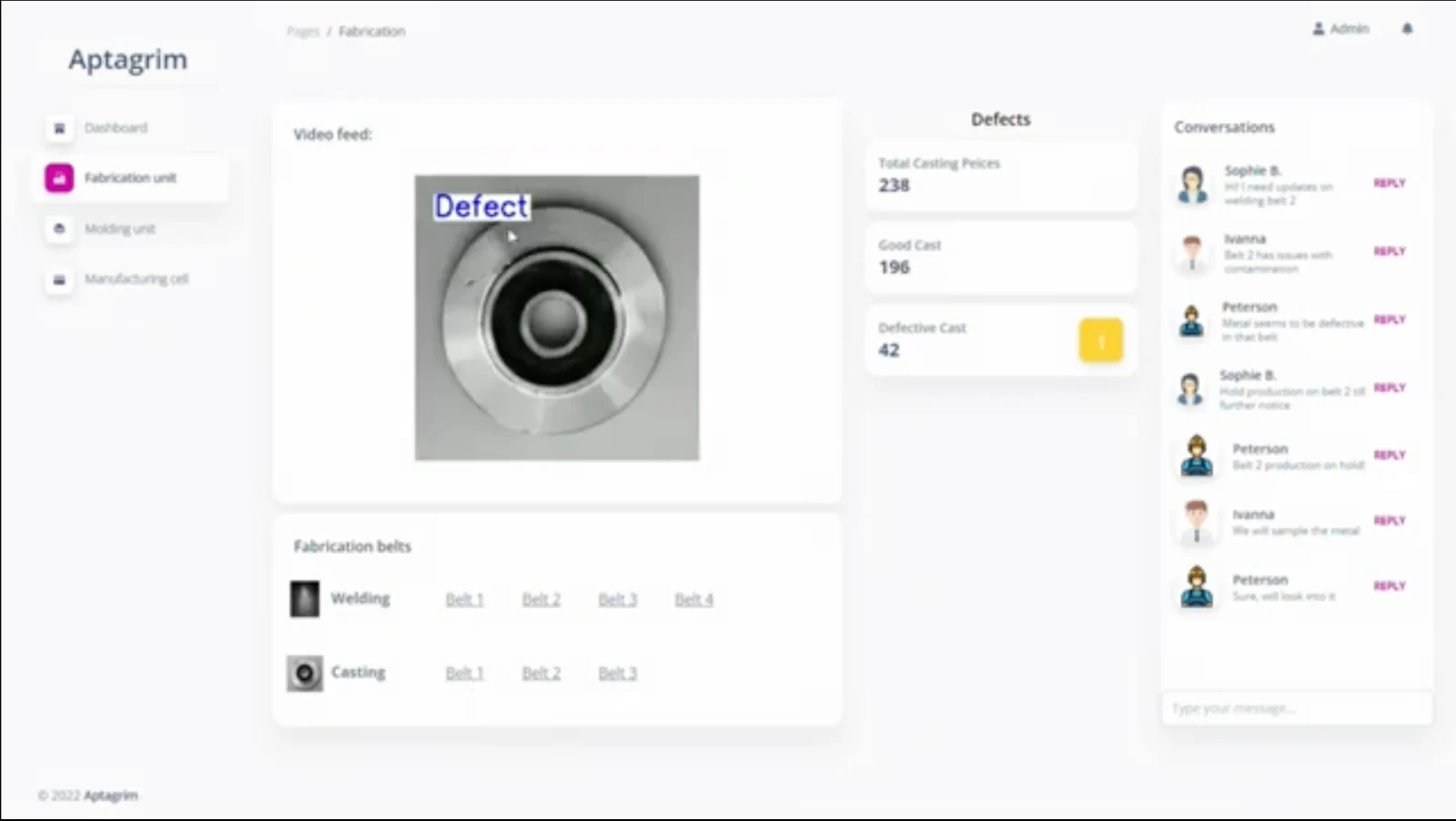
Task: Go to Dashboard menu item
Action: 116,128
